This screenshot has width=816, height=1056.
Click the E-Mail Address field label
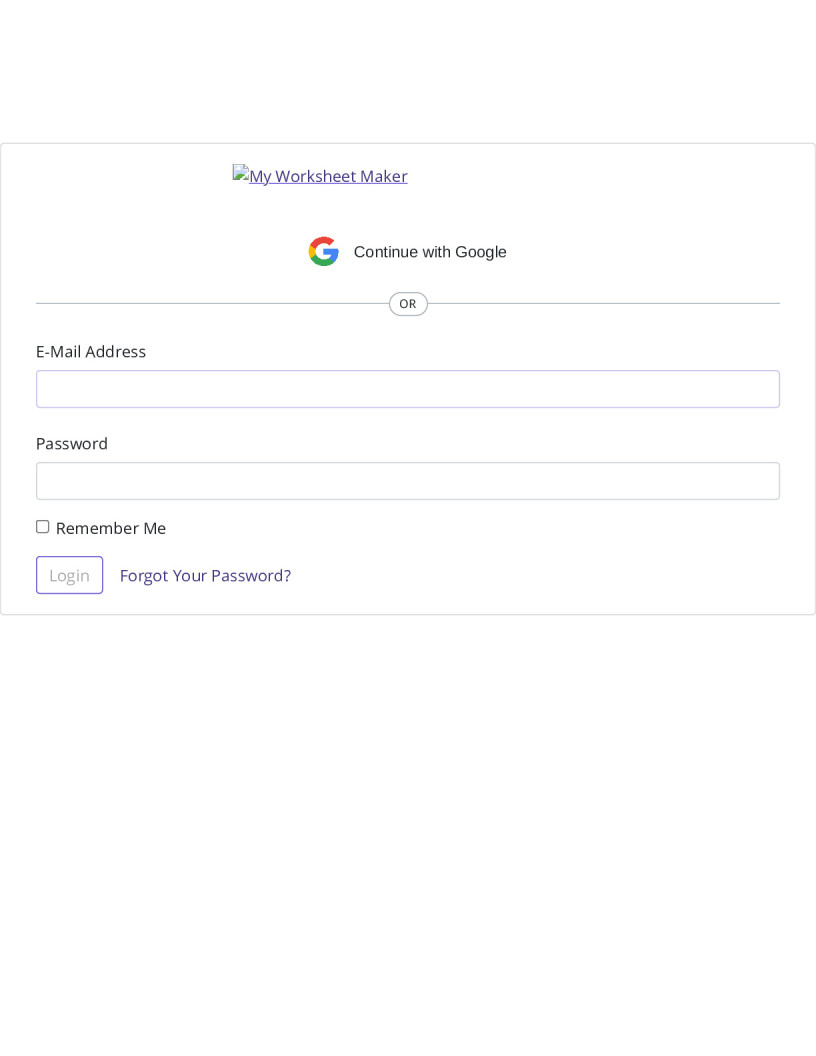click(91, 352)
